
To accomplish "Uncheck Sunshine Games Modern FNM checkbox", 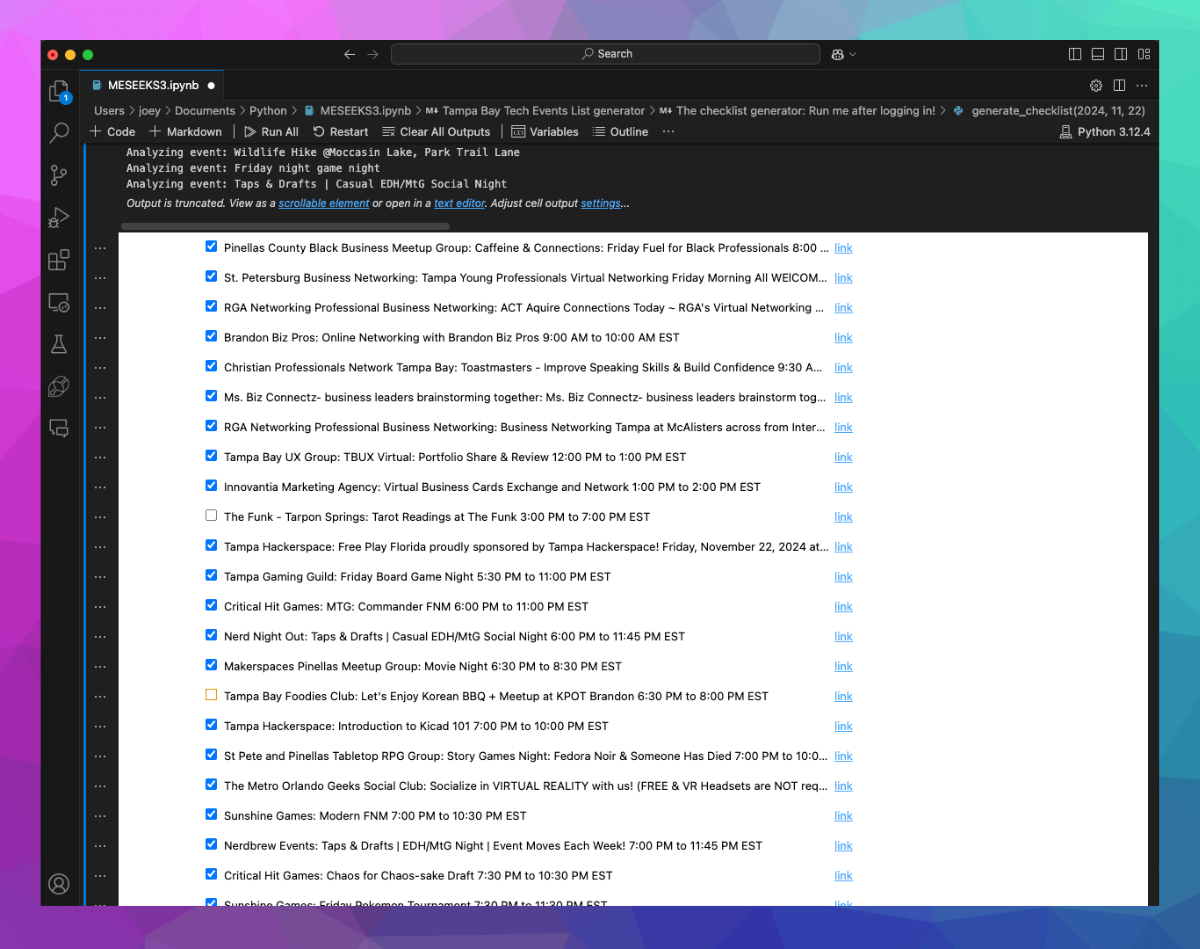I will coord(211,814).
